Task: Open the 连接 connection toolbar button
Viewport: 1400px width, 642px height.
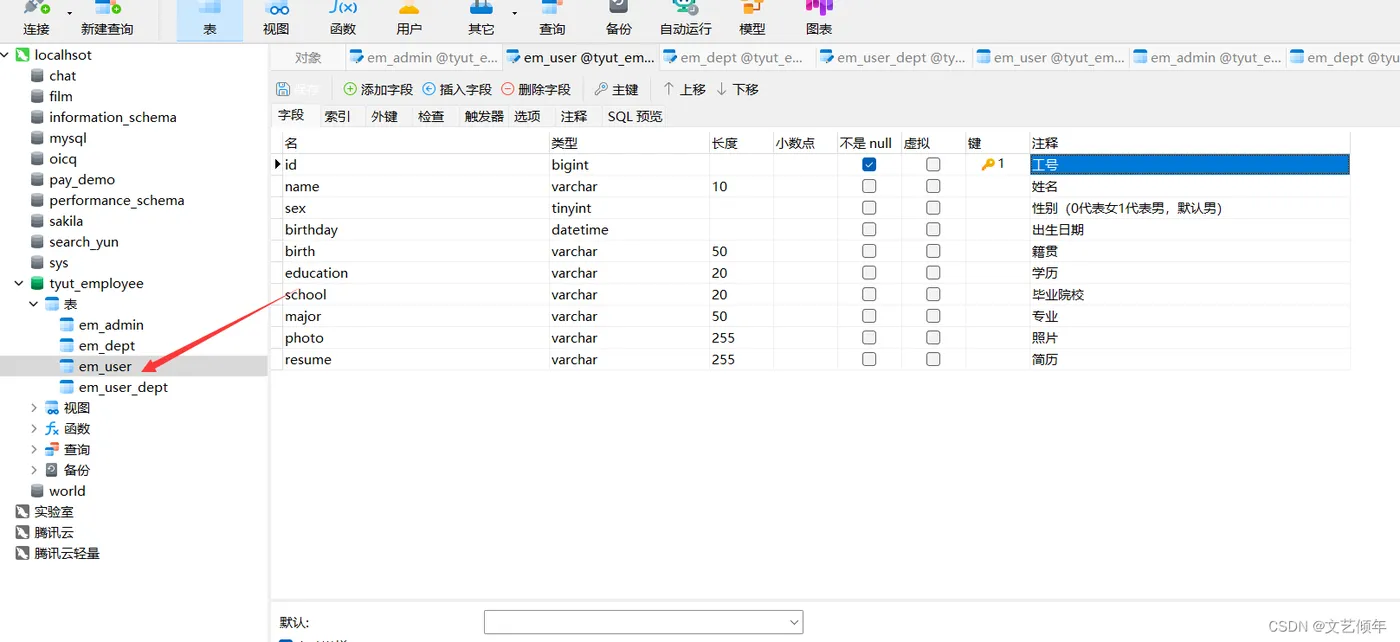Action: coord(36,19)
